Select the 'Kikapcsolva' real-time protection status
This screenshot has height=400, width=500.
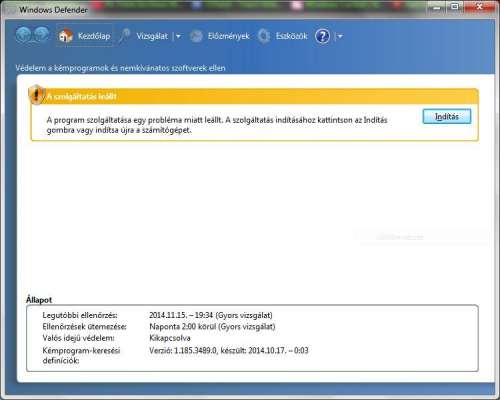point(170,338)
